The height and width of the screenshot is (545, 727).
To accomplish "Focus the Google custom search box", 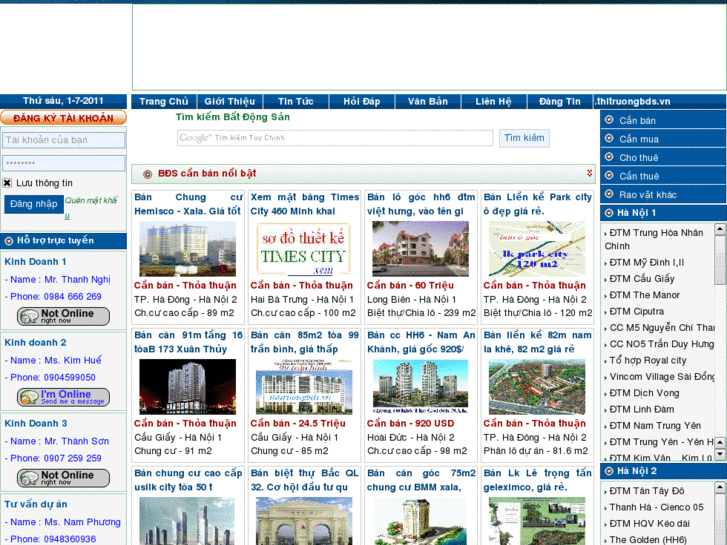I will tap(335, 138).
